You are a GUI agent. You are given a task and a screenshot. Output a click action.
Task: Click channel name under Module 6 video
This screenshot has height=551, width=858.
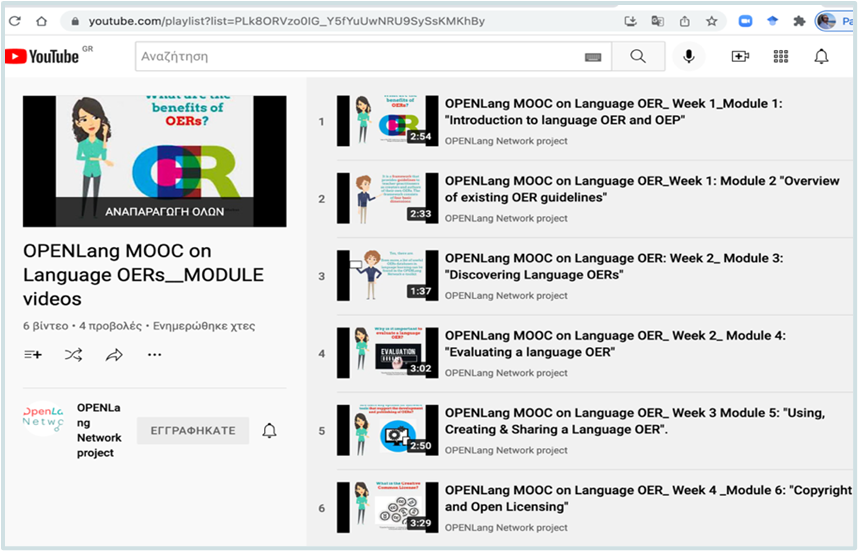coord(506,527)
